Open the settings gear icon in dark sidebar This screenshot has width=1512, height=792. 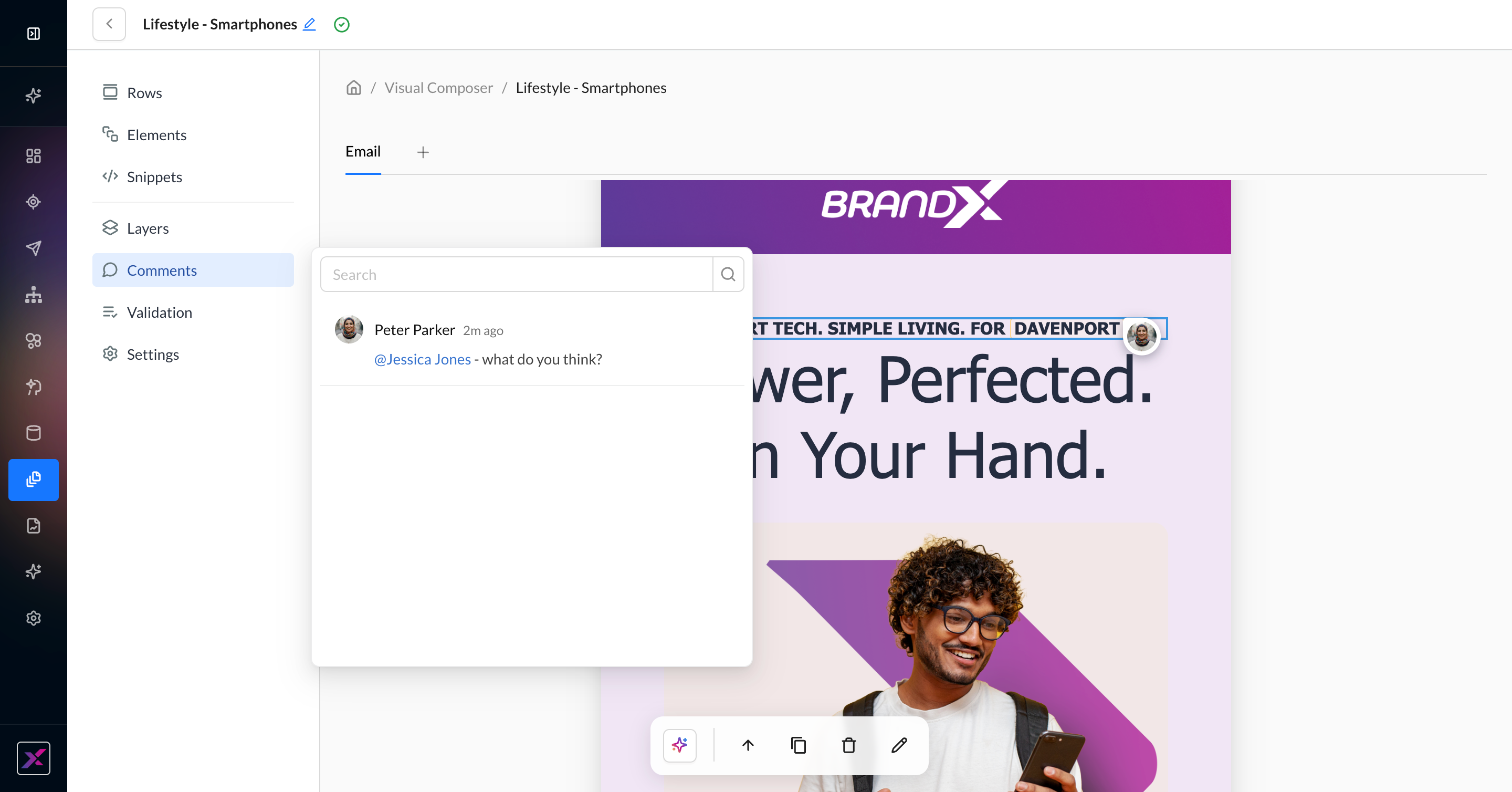click(34, 618)
